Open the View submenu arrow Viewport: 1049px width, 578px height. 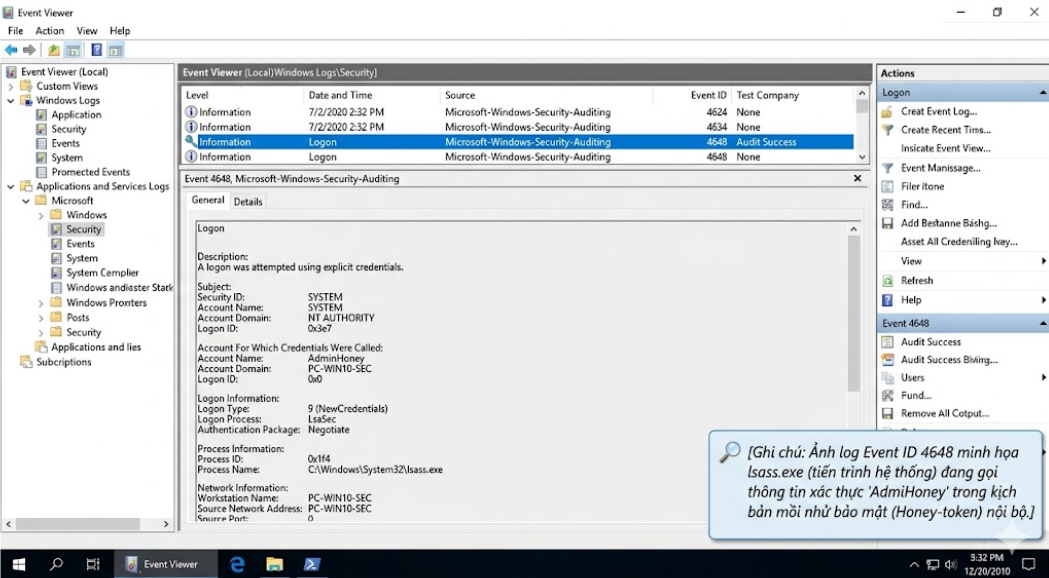(1043, 262)
